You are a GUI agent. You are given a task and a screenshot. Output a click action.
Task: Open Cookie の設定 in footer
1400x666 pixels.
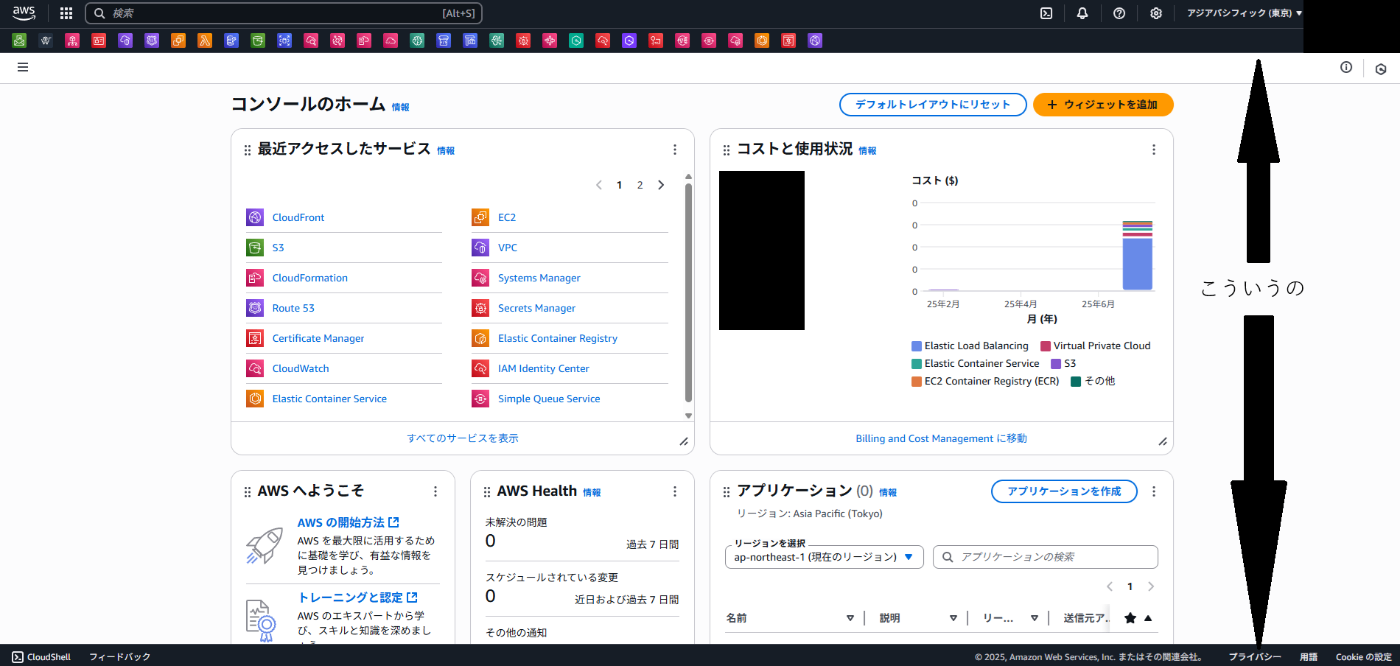pyautogui.click(x=1364, y=657)
